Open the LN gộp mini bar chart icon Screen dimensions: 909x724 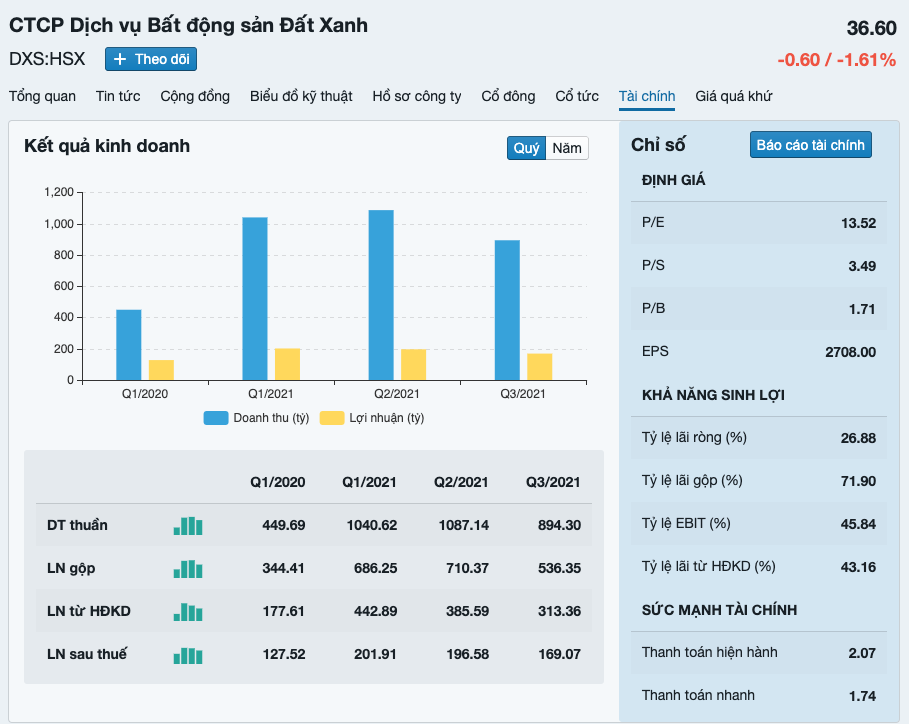pos(188,569)
